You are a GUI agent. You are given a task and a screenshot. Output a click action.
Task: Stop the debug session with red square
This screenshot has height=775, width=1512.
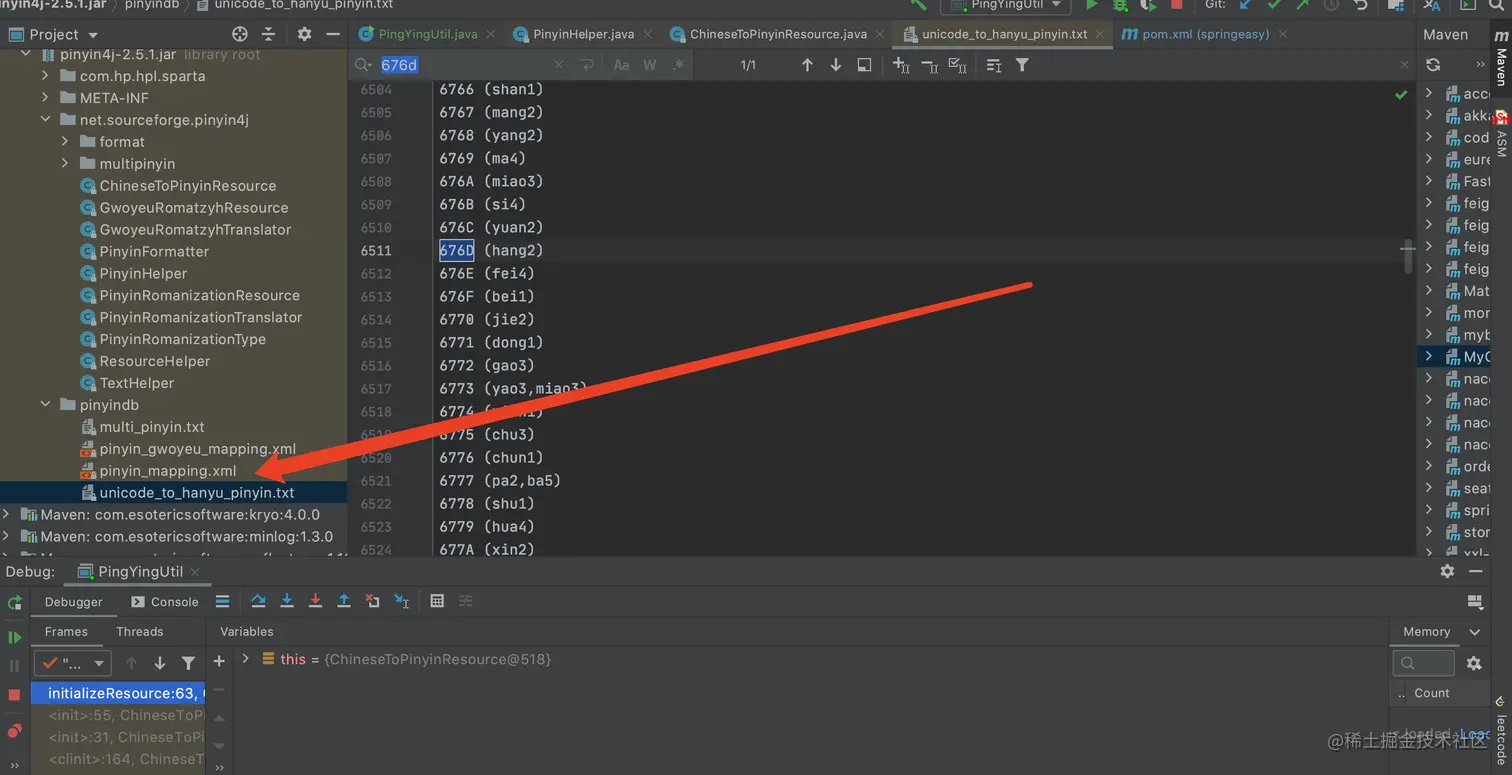pos(14,694)
